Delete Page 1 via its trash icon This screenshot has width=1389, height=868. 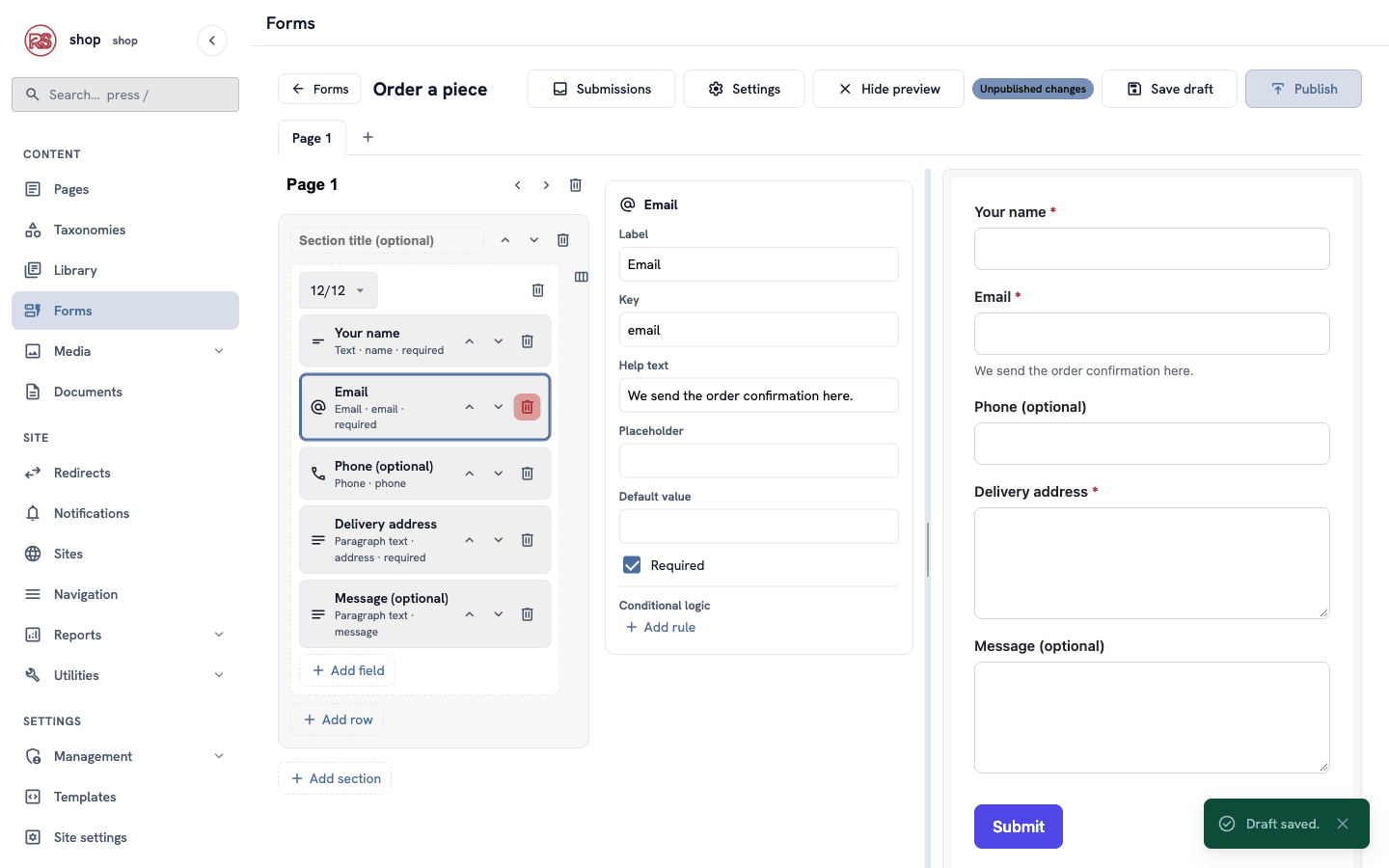pos(576,185)
